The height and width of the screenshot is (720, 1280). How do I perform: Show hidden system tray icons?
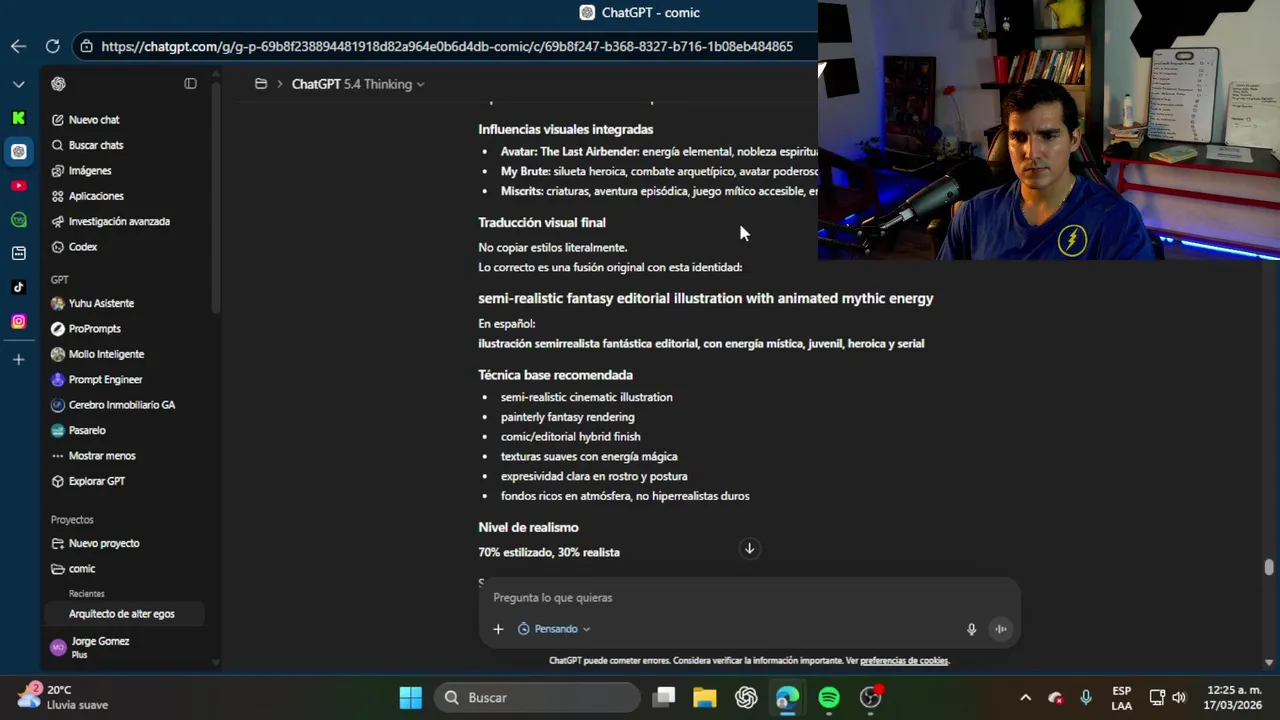(x=1025, y=698)
